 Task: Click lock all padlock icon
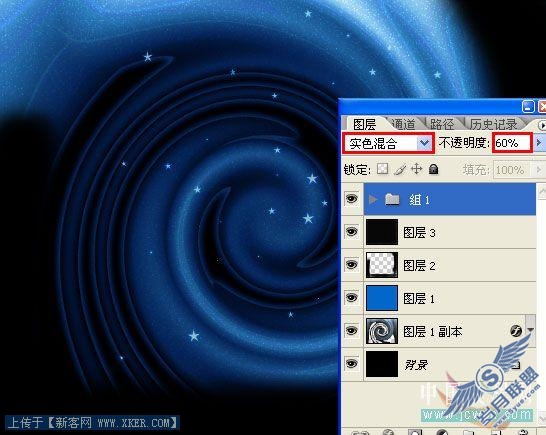click(434, 169)
